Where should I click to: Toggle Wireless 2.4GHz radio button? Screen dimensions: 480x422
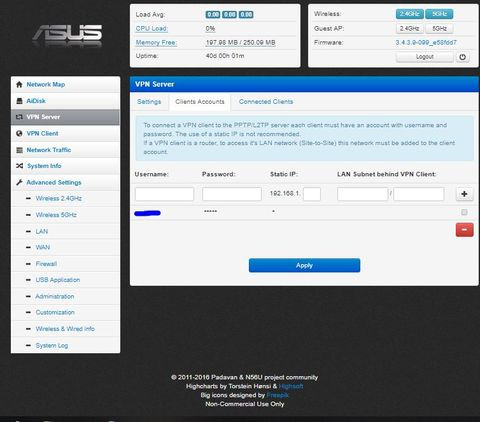(409, 14)
